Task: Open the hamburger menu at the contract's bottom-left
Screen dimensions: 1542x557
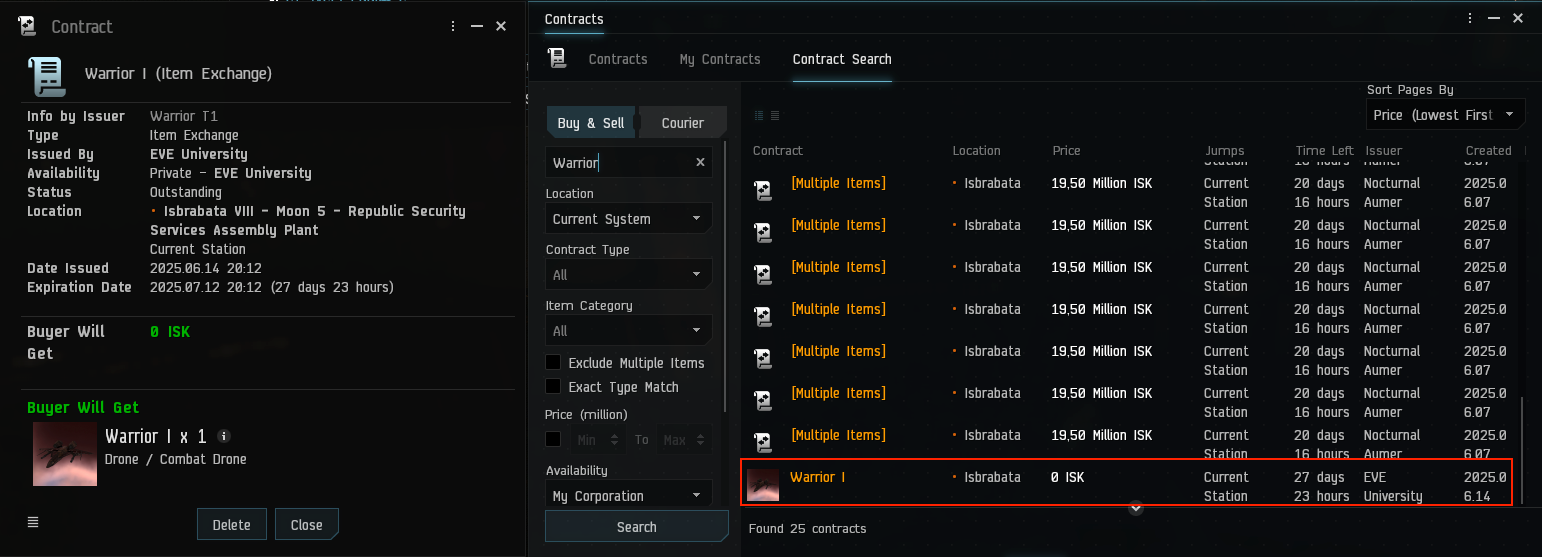Action: point(33,522)
